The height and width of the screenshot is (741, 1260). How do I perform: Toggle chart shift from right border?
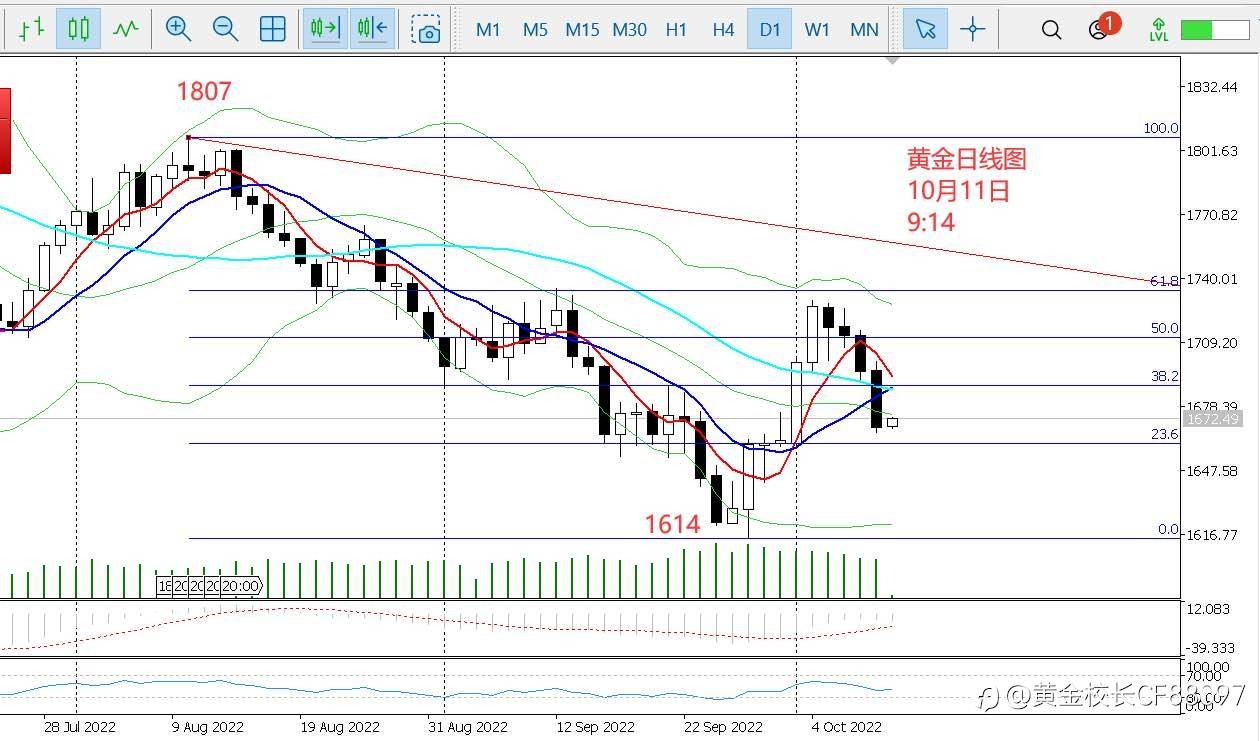pyautogui.click(x=372, y=29)
